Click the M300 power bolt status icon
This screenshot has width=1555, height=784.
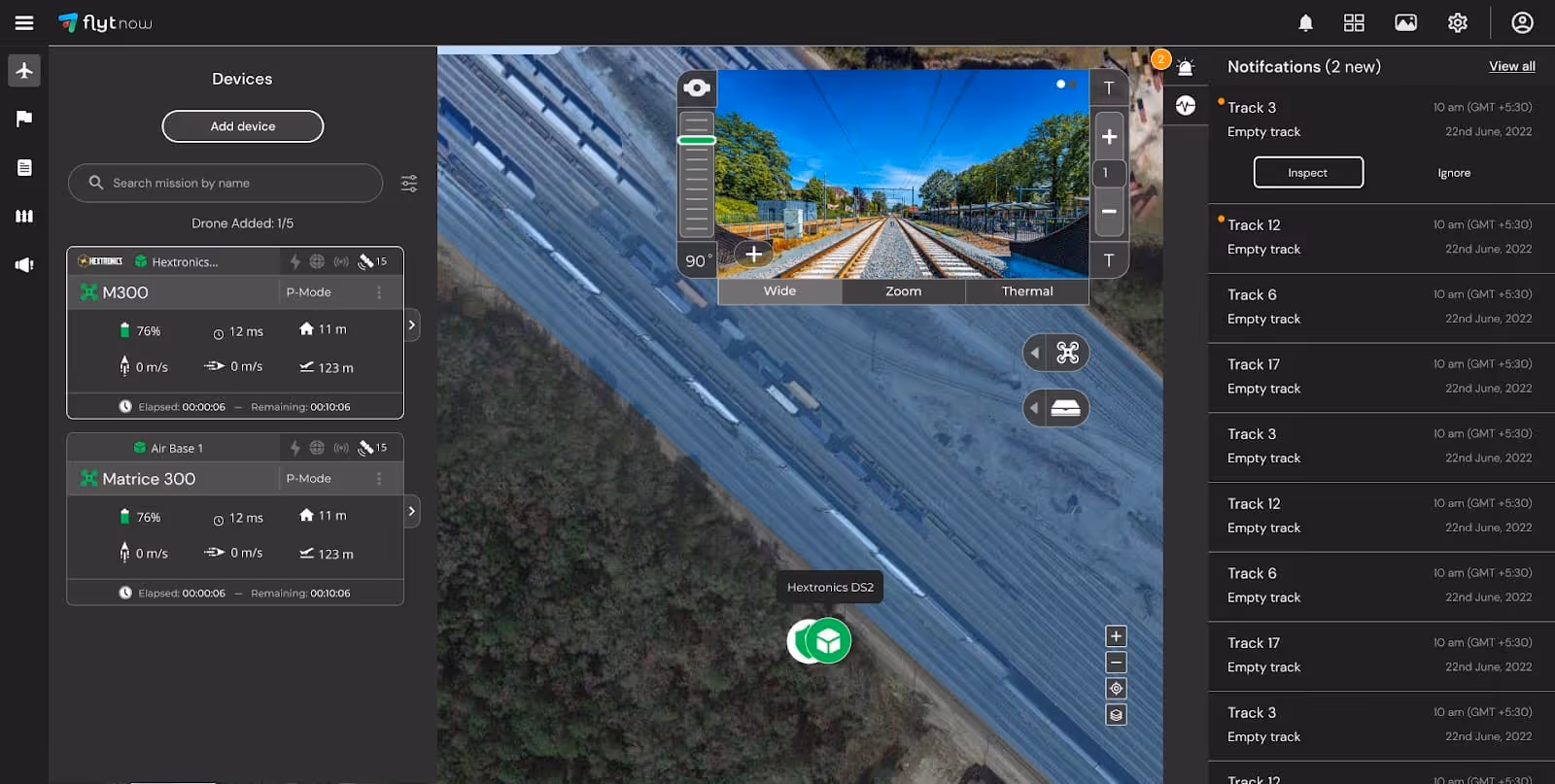point(294,261)
